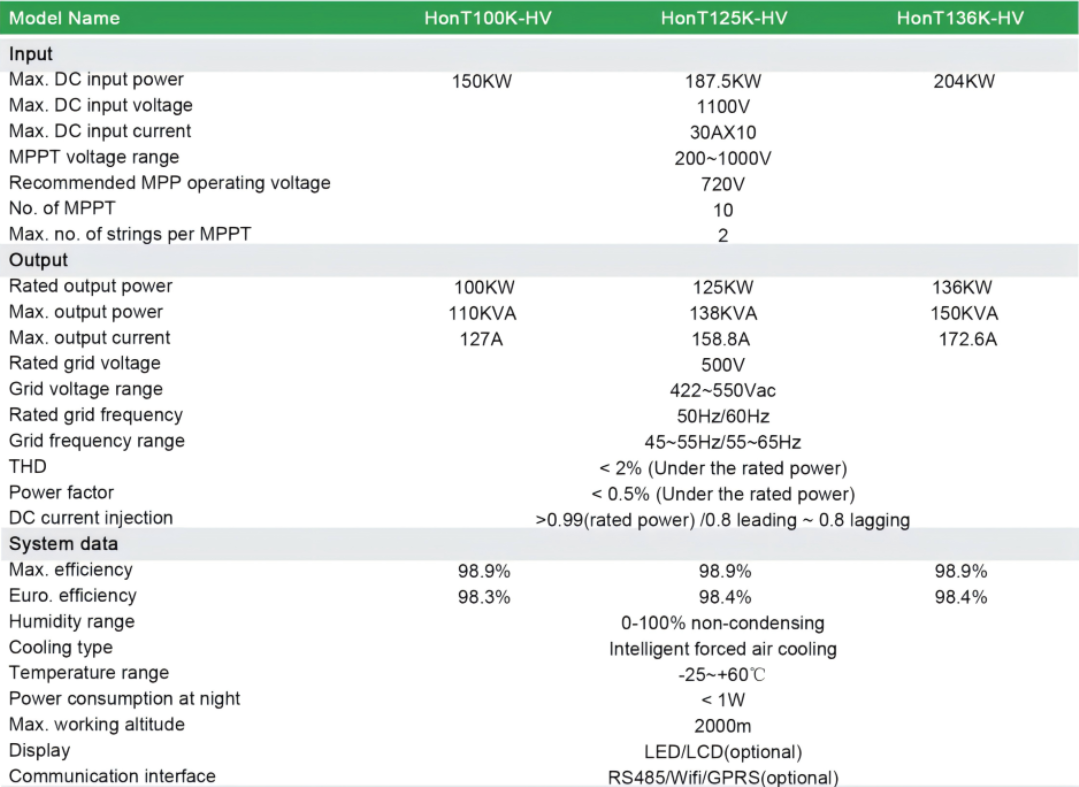This screenshot has height=787, width=1079.
Task: Click the 45~55Hz/55~65Hz frequency range value
Action: click(723, 442)
